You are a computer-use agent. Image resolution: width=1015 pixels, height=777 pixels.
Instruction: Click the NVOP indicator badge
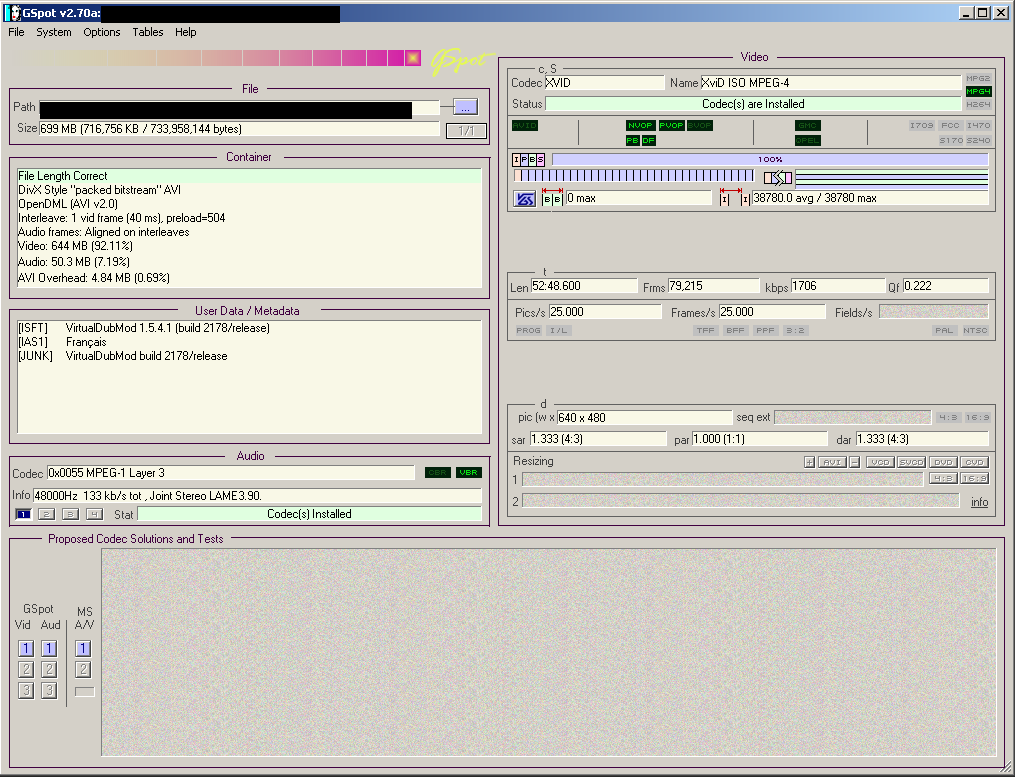(x=640, y=126)
